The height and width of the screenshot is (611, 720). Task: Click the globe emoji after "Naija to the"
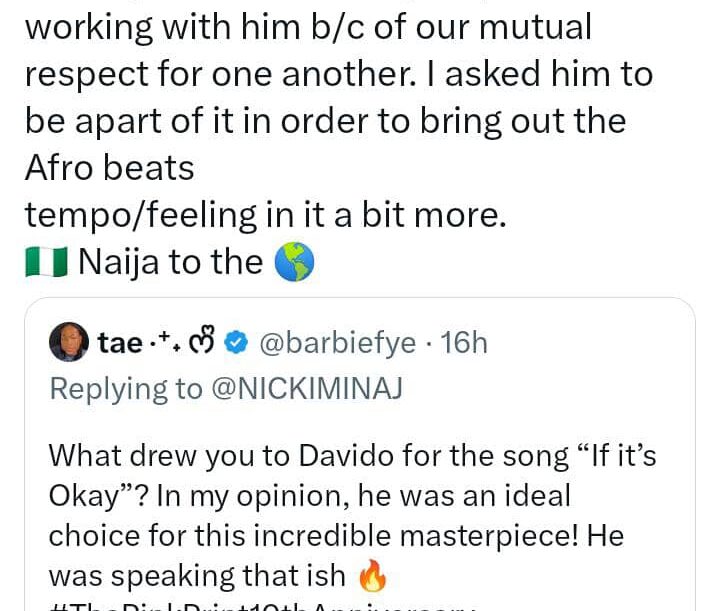(294, 262)
